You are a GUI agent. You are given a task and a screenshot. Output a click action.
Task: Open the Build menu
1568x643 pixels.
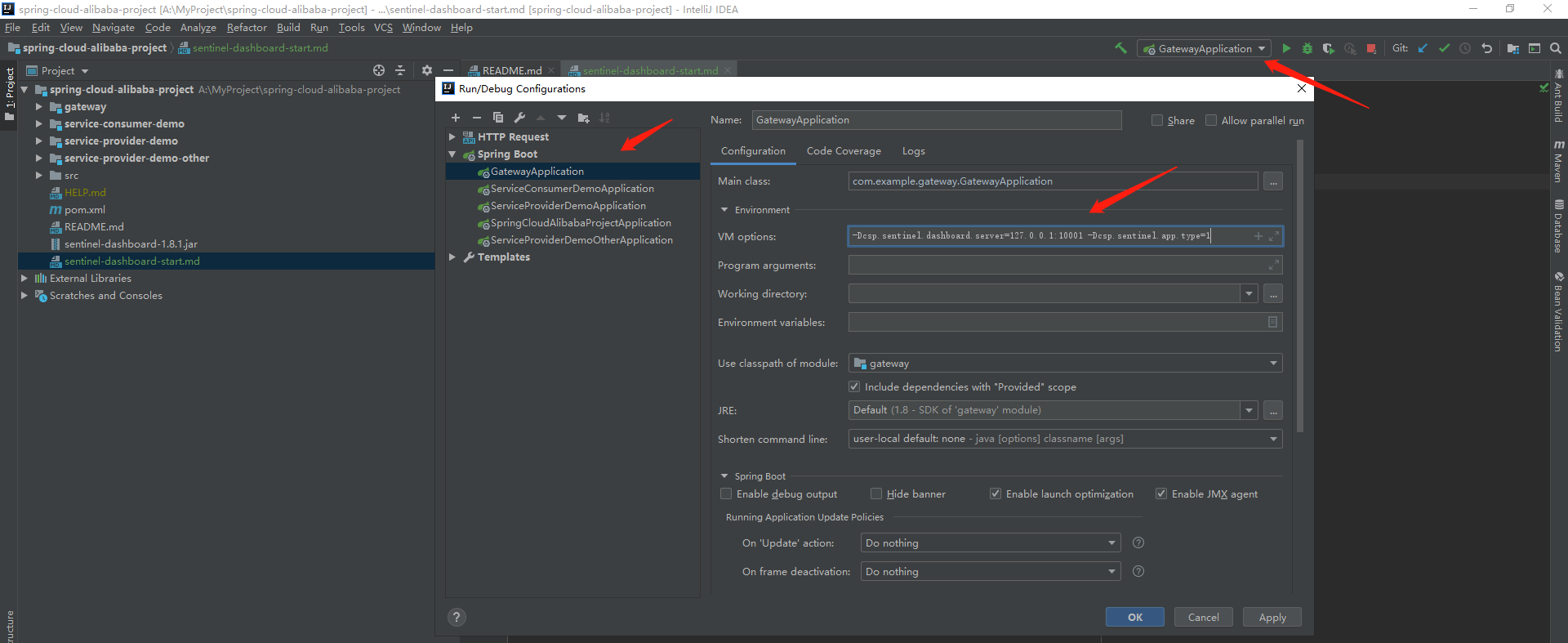pyautogui.click(x=288, y=27)
